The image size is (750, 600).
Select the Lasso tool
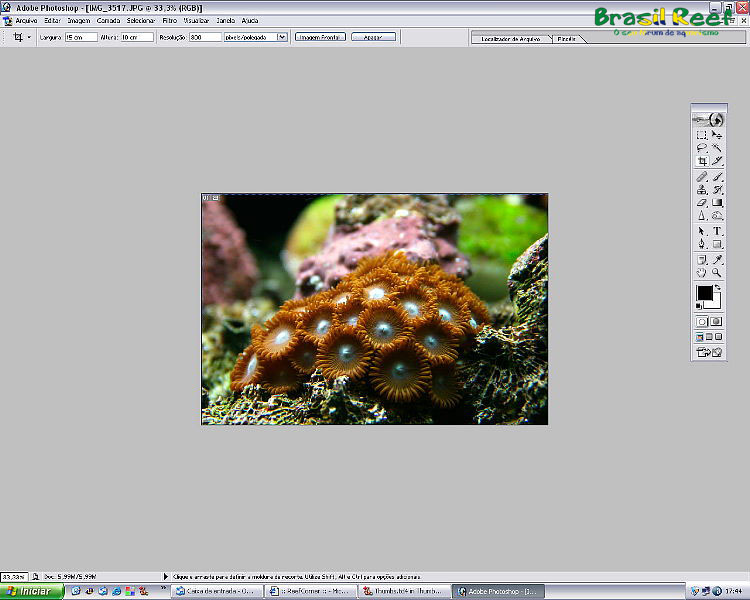point(702,148)
